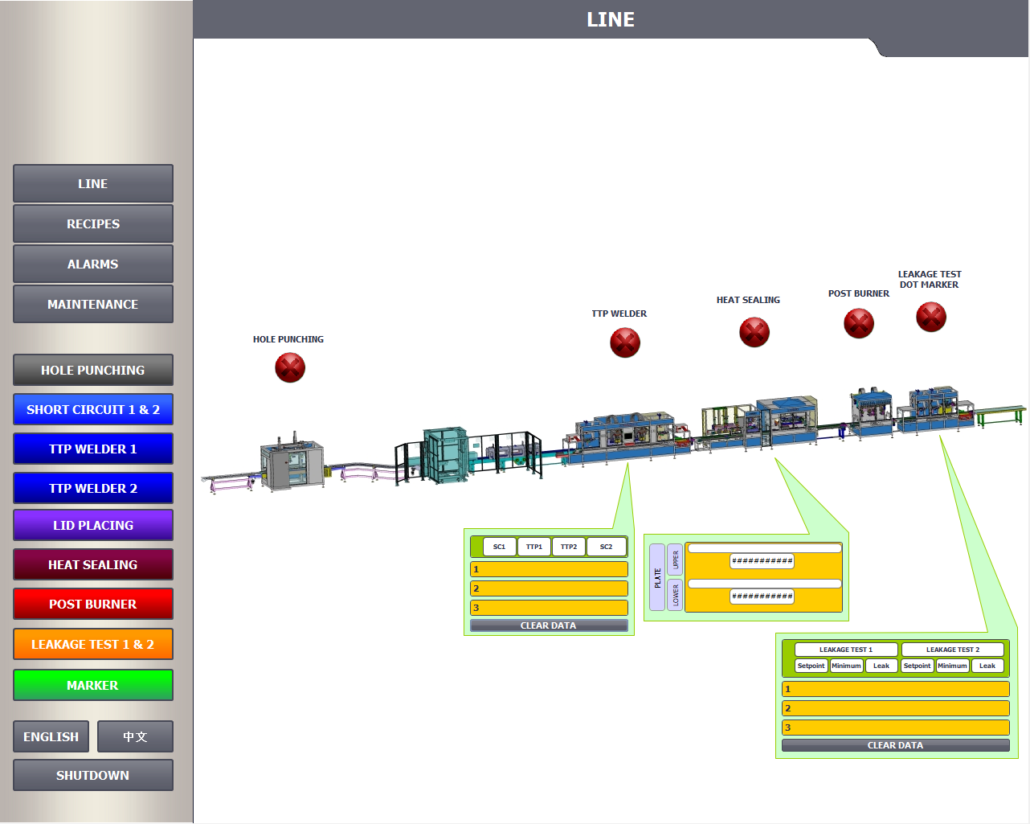Image resolution: width=1030 pixels, height=824 pixels.
Task: Click the Hole Punching red status indicator
Action: click(x=290, y=368)
